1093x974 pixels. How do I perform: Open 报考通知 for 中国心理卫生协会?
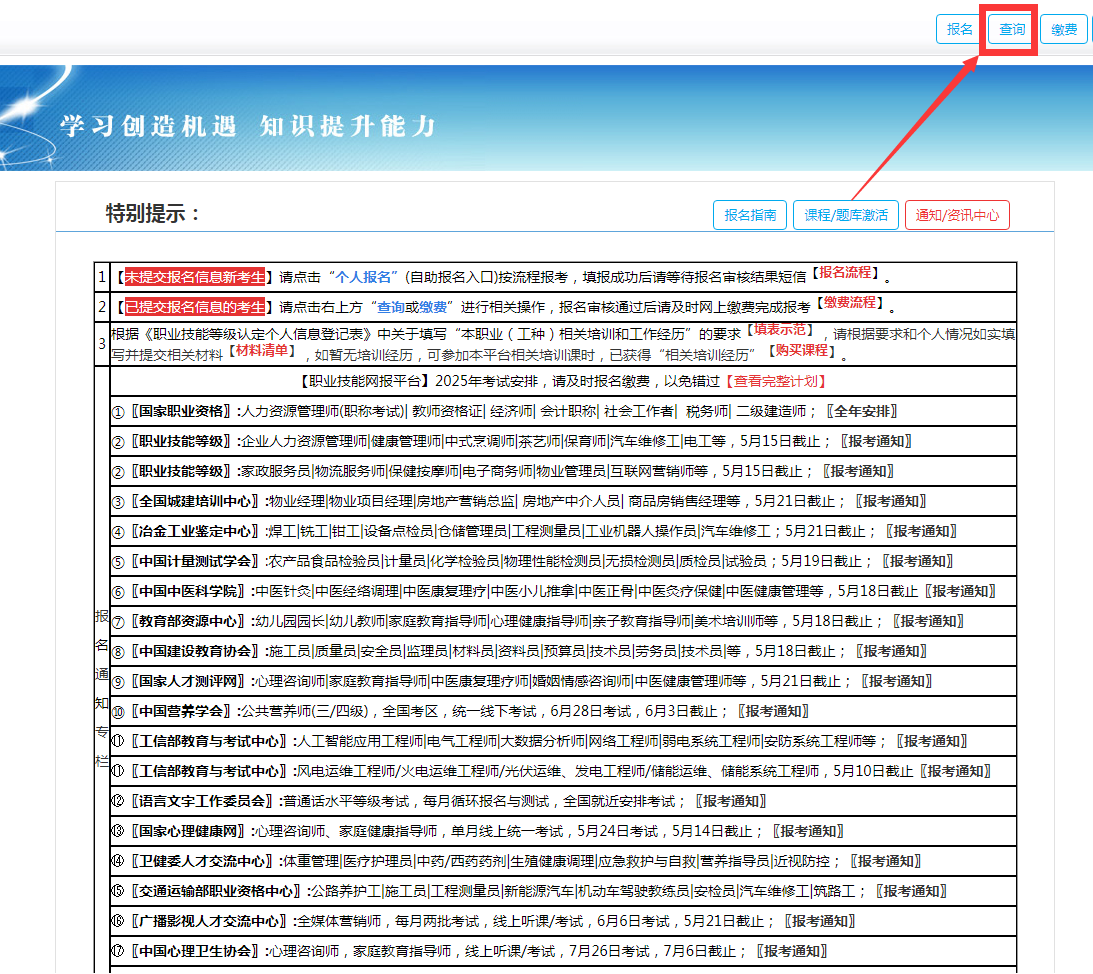(792, 951)
